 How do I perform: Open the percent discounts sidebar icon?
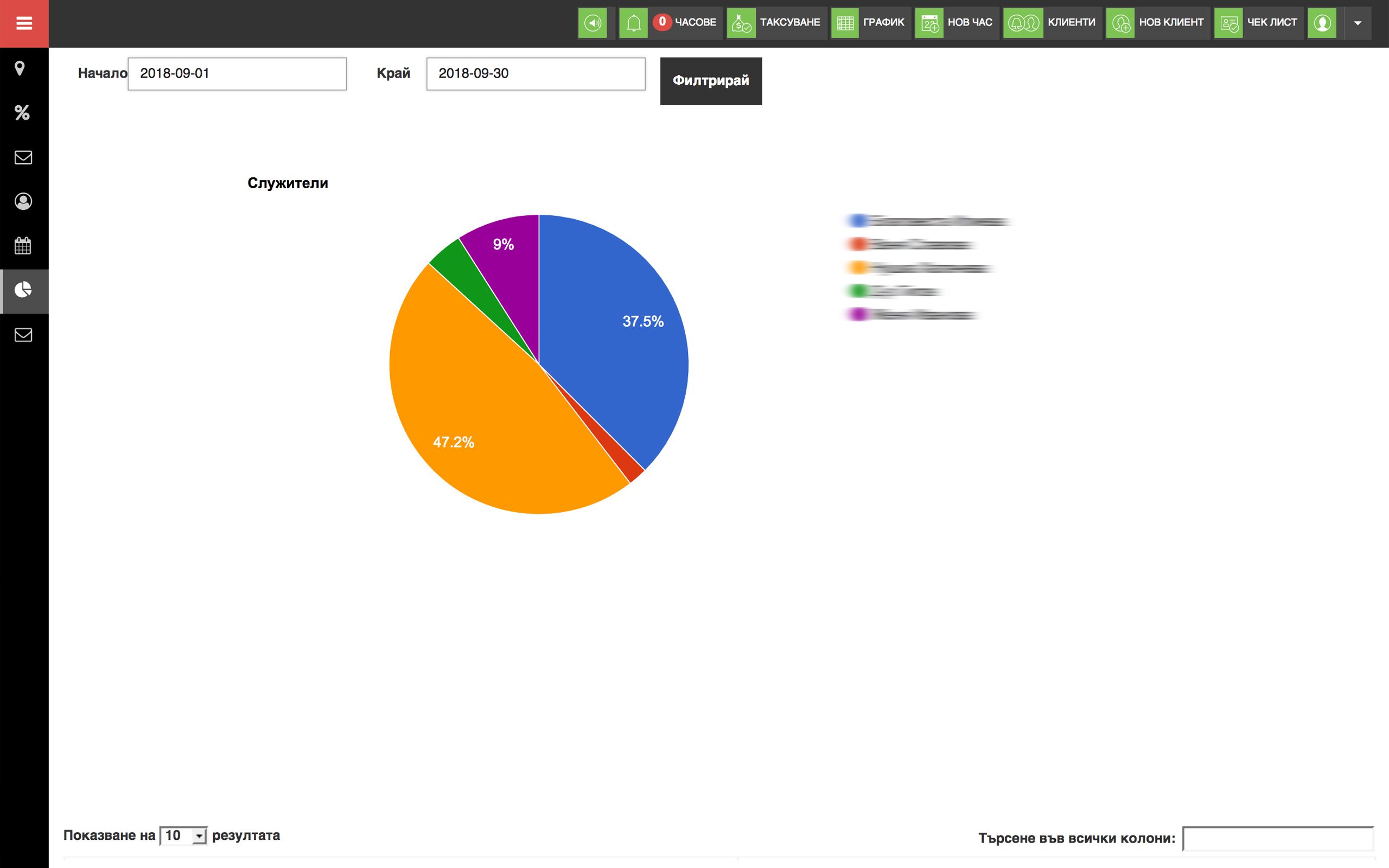pos(22,112)
